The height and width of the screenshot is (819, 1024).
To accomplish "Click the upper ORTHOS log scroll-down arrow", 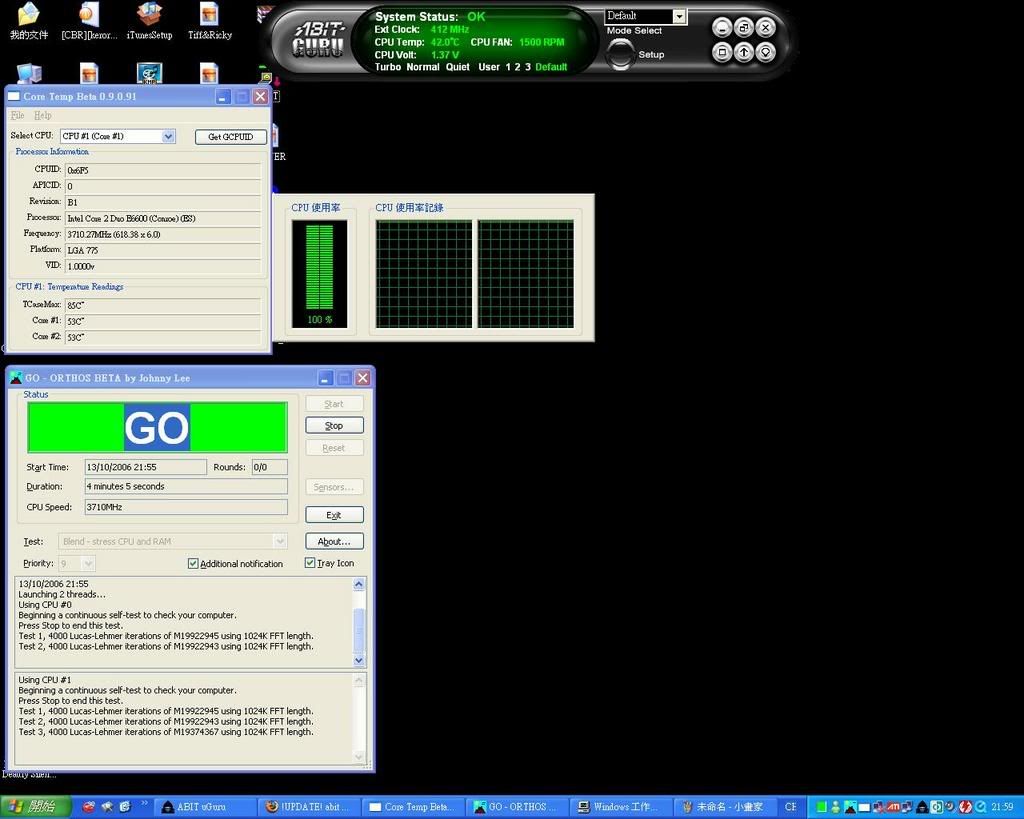I will [359, 660].
